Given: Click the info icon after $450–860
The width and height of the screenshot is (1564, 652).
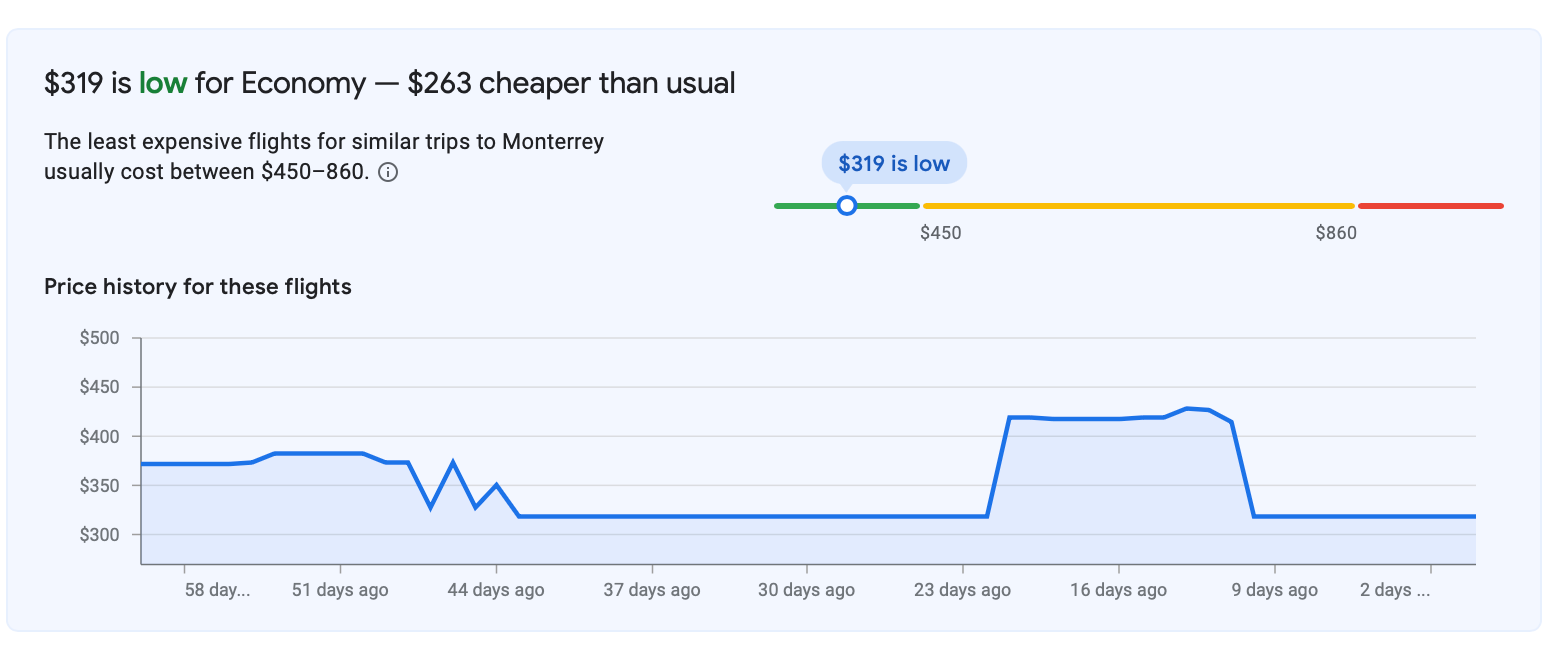Looking at the screenshot, I should 389,173.
